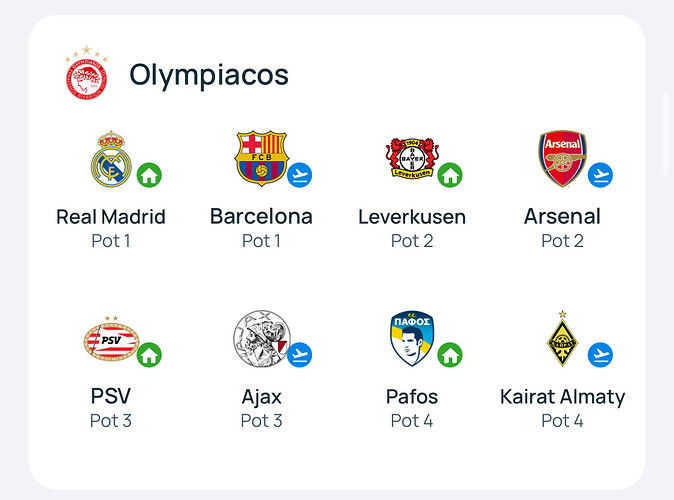Click home match icon next to Leverkusen
The height and width of the screenshot is (500, 674).
click(x=450, y=175)
